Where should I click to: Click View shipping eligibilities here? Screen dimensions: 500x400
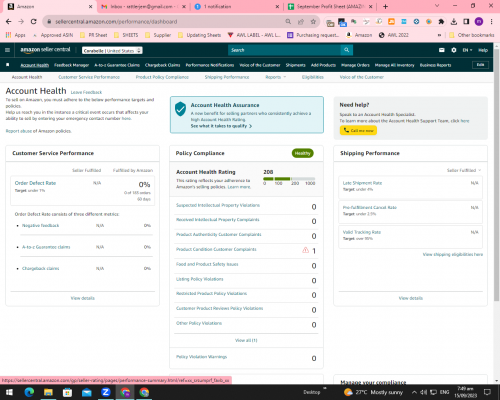click(x=453, y=254)
